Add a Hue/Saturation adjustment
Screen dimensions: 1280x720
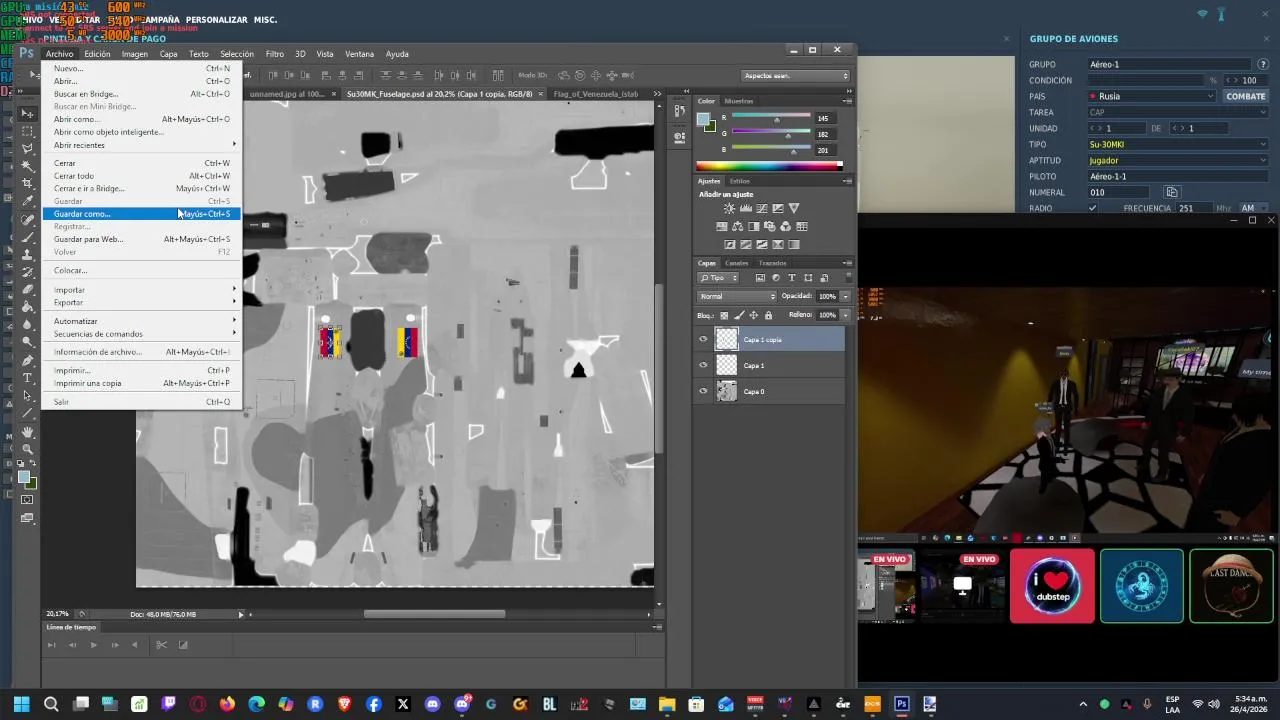(722, 226)
